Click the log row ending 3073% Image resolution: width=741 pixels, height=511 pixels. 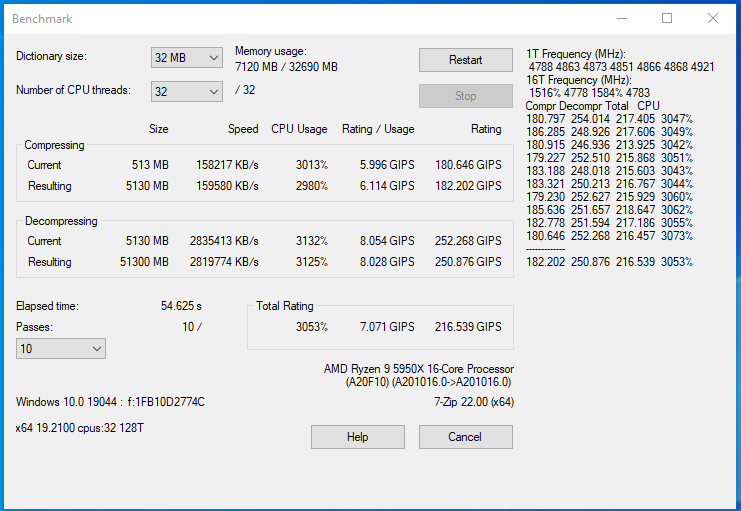click(x=610, y=236)
